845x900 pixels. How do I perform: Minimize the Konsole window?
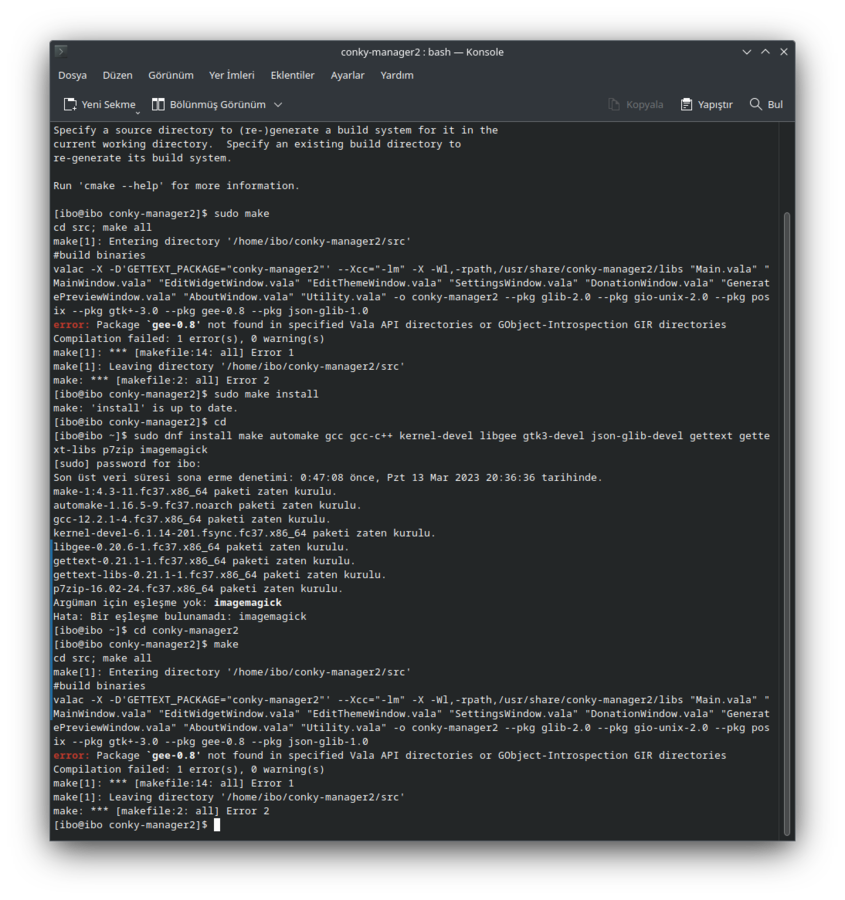pos(747,52)
